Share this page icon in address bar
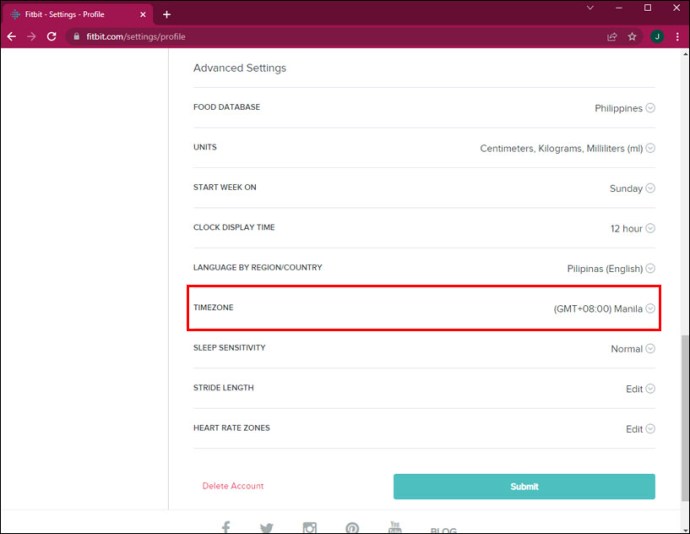The image size is (690, 534). pos(612,37)
